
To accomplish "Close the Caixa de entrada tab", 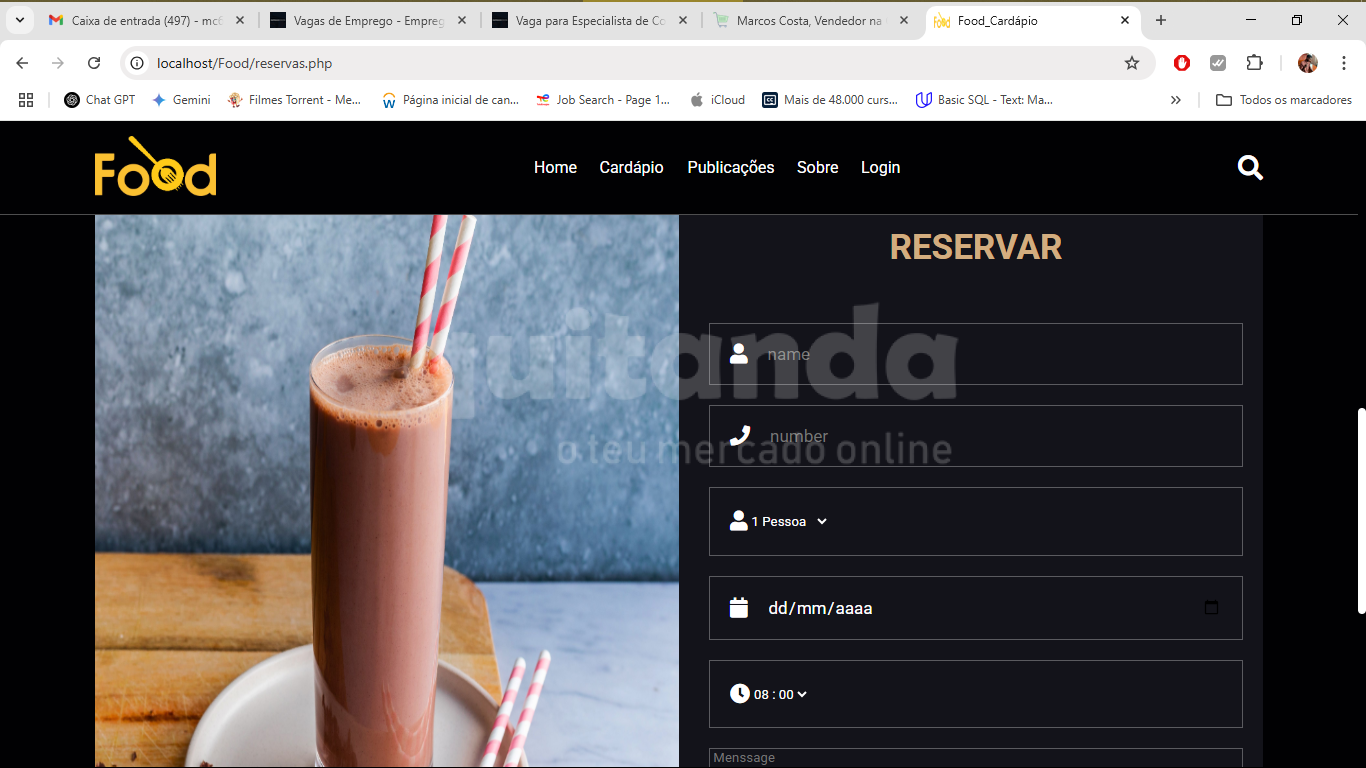I will (240, 20).
